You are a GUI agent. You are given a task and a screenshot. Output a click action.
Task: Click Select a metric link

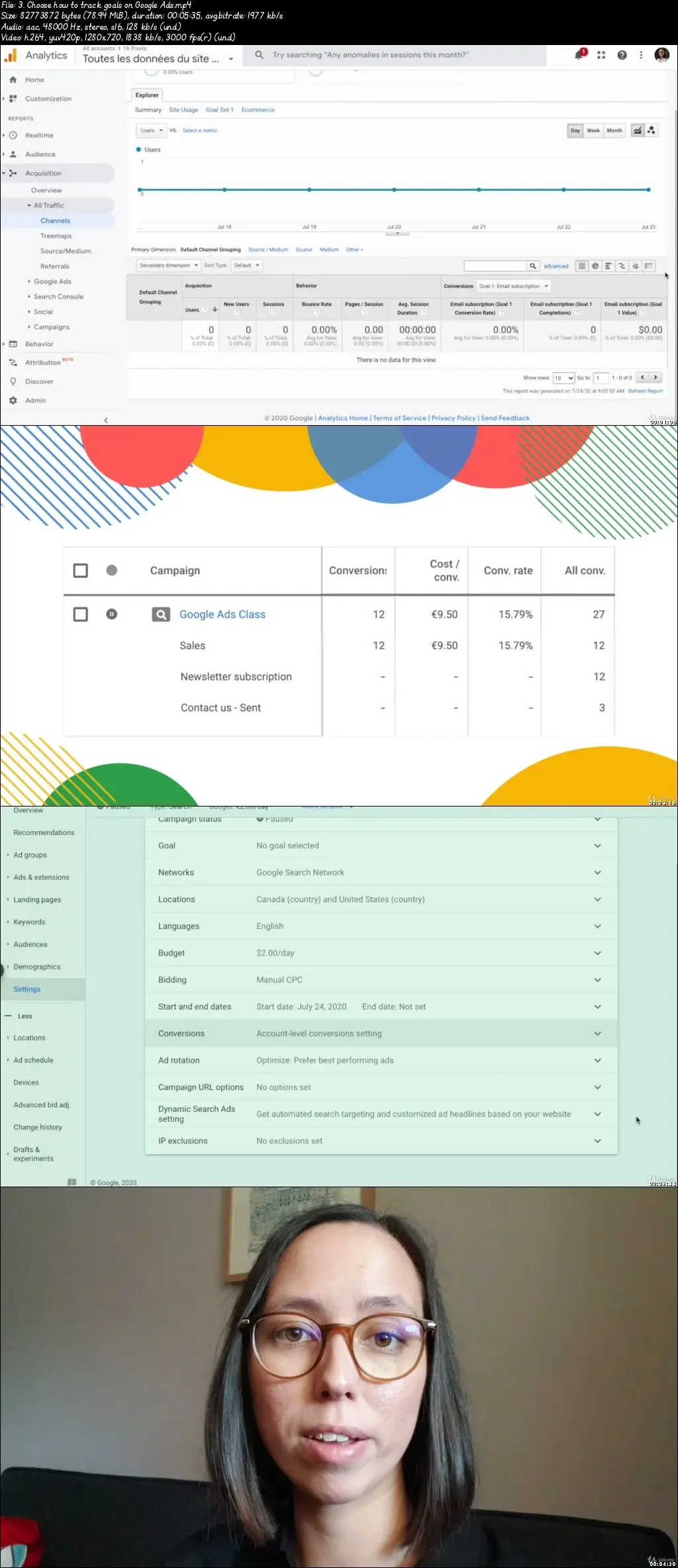click(199, 130)
